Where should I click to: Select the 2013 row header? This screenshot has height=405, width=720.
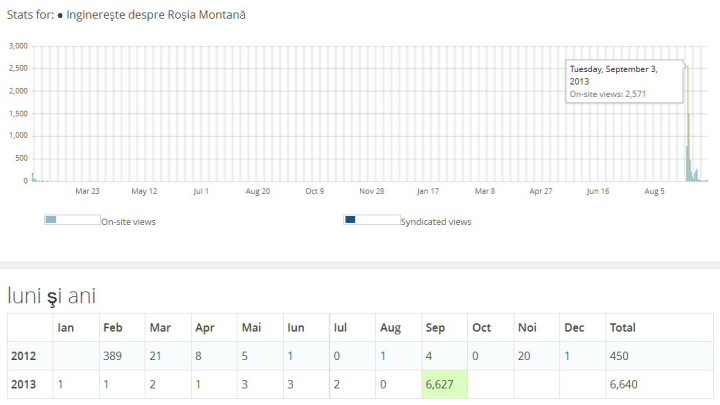coord(25,385)
